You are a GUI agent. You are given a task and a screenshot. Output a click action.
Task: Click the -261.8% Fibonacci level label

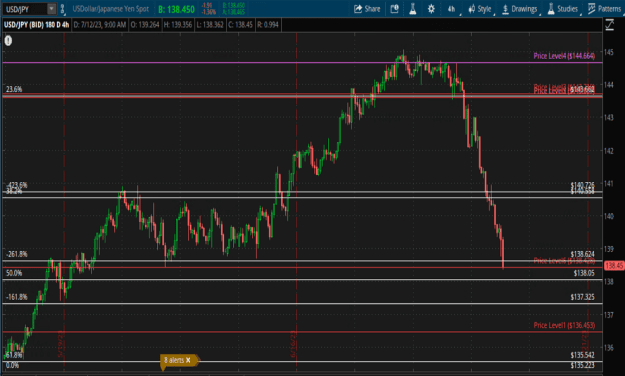(17, 254)
